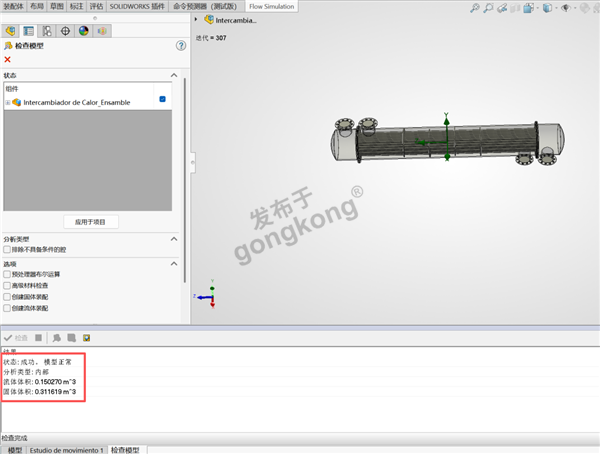The height and width of the screenshot is (454, 600).
Task: Expand the Intercambia... flyout tree in viewport
Action: click(x=196, y=19)
